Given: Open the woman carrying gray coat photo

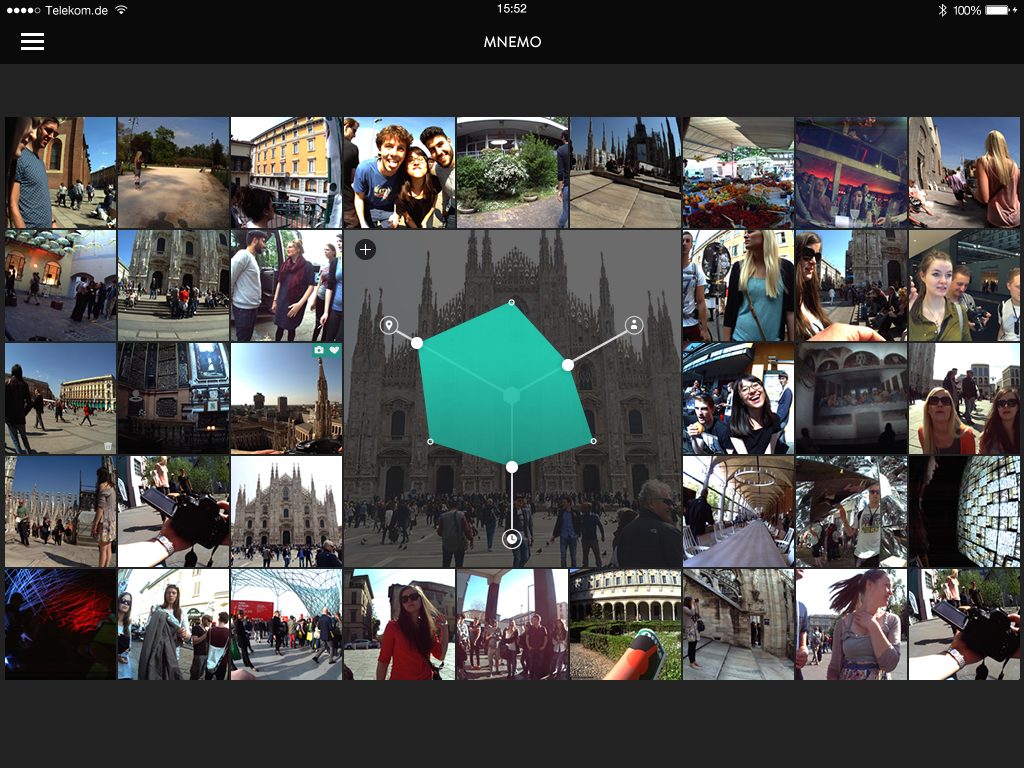Looking at the screenshot, I should tap(173, 624).
